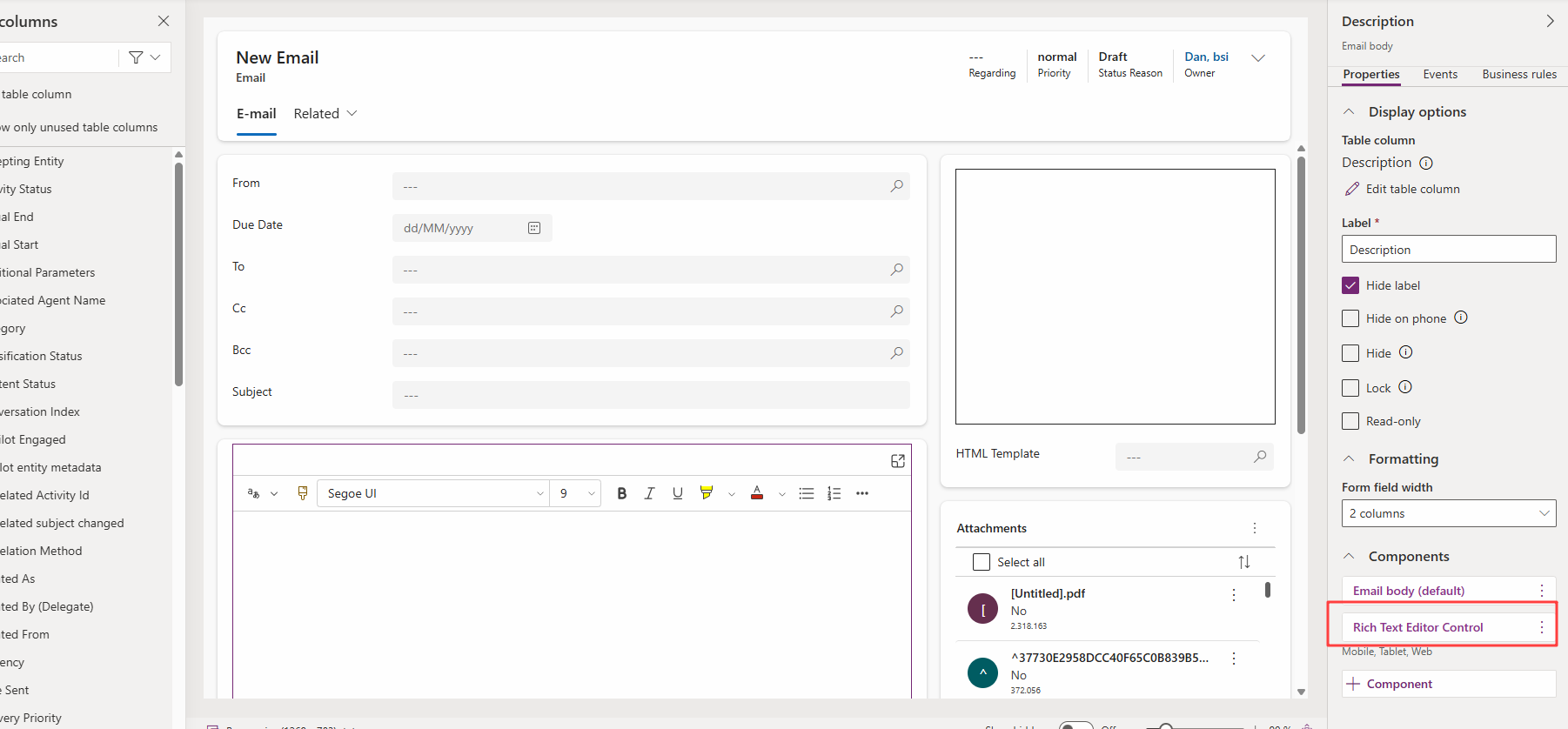Screen dimensions: 1568x729
Task: Add a new Component
Action: tap(1449, 684)
